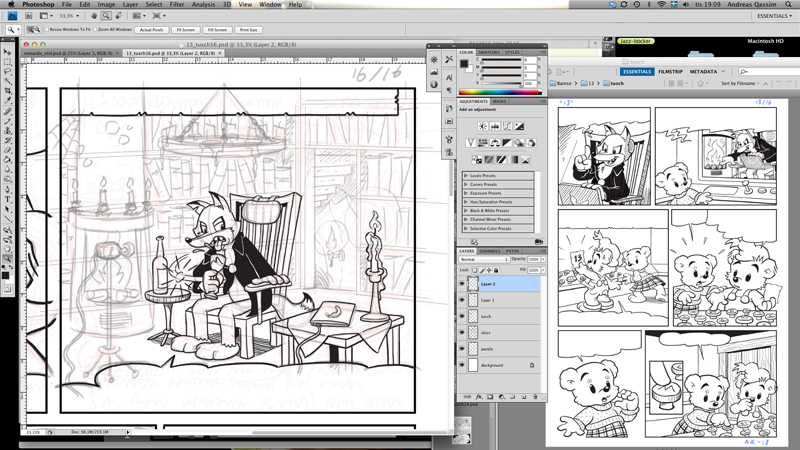The height and width of the screenshot is (450, 800).
Task: Toggle lock all in Layers panel
Action: (x=496, y=270)
